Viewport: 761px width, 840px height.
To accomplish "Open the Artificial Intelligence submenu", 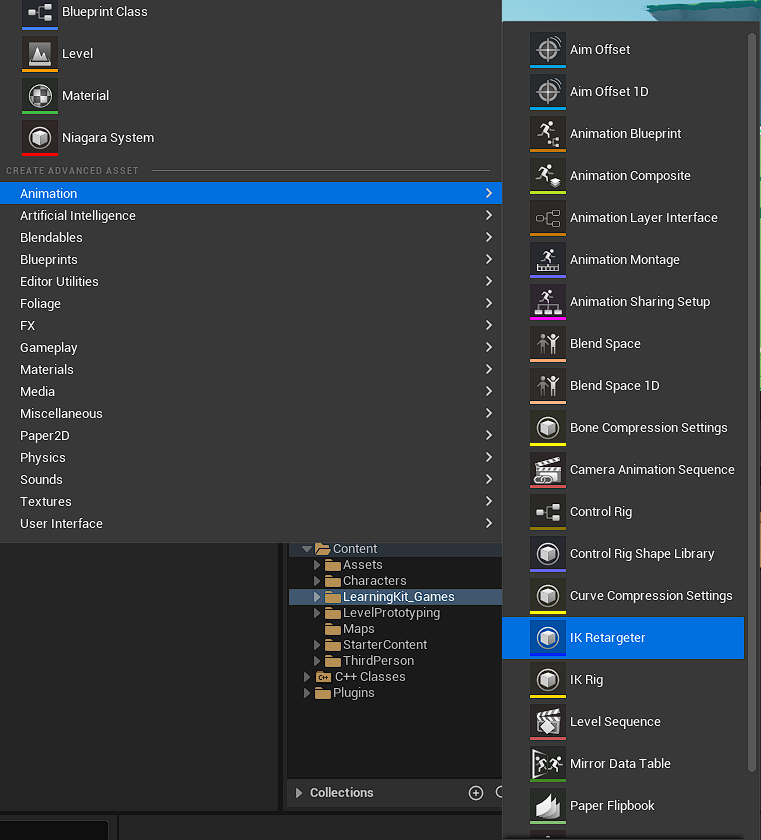I will 251,215.
